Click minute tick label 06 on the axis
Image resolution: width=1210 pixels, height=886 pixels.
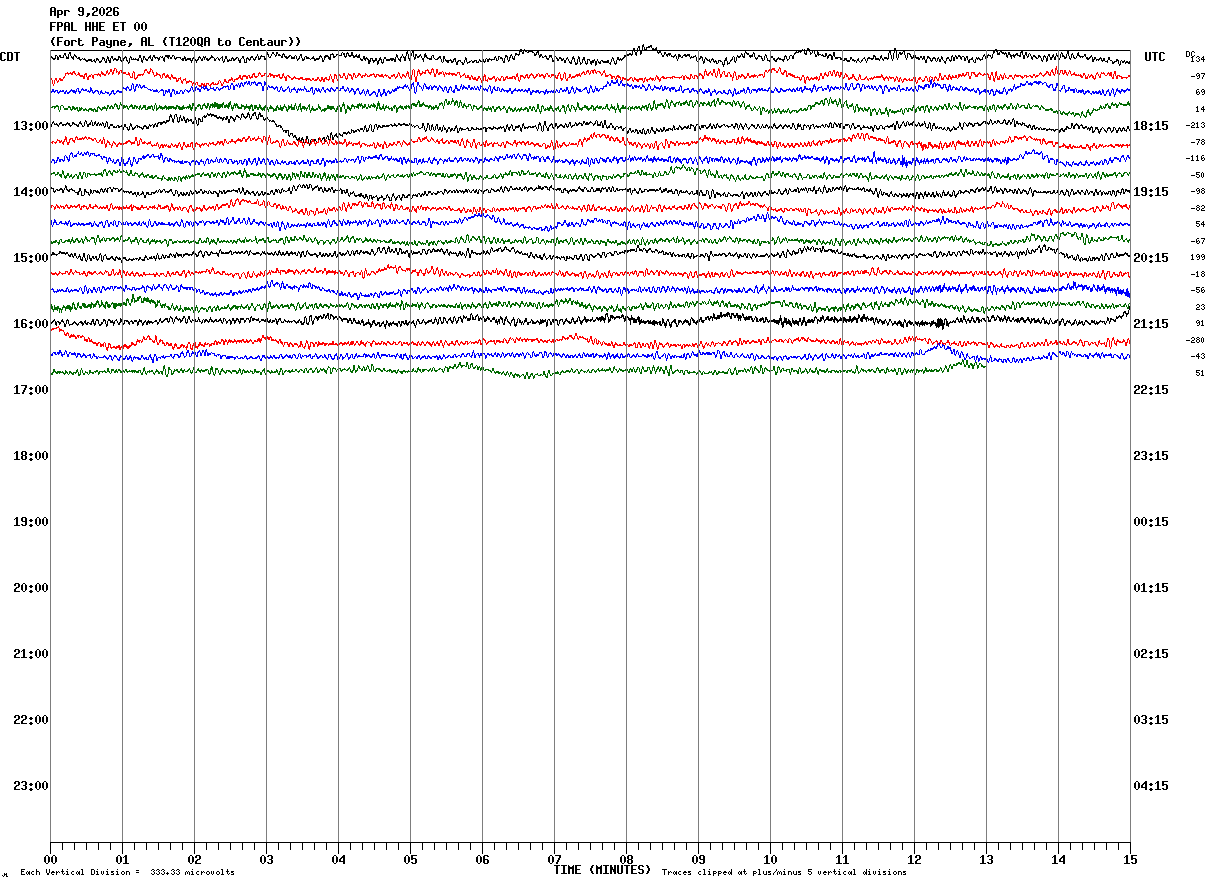[482, 860]
